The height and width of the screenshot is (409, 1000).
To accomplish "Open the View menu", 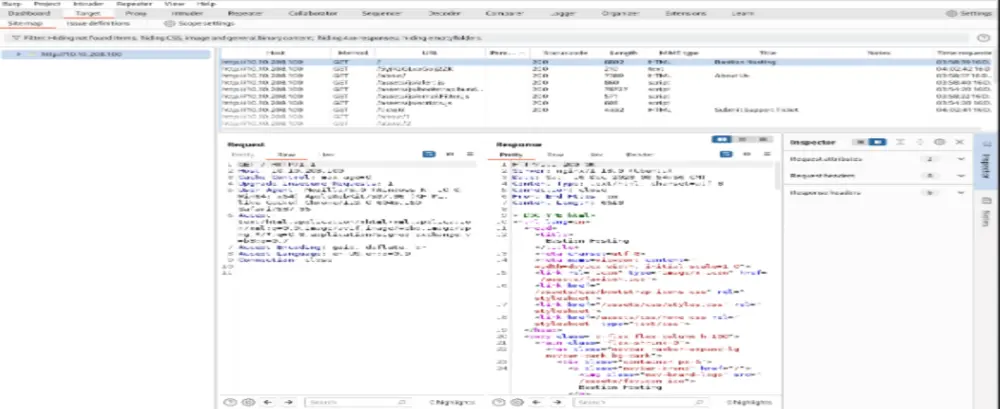I will point(174,4).
